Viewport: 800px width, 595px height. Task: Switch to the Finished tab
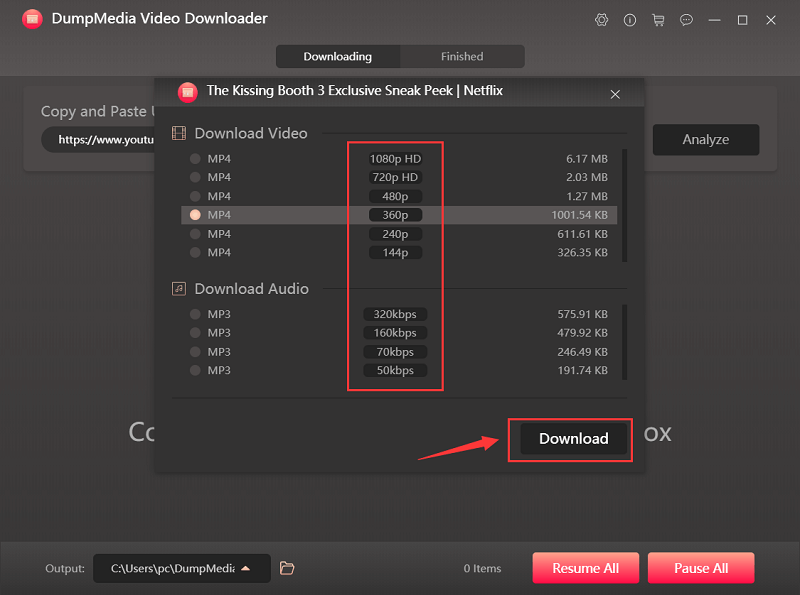coord(462,56)
